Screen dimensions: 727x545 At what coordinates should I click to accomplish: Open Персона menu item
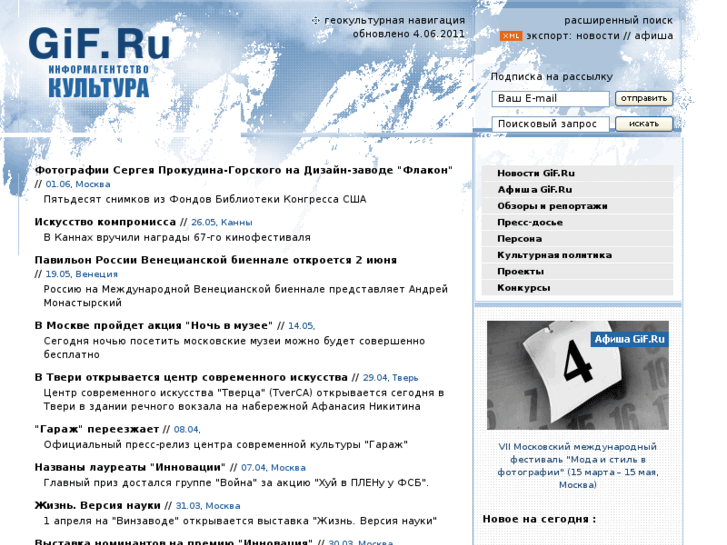(577, 239)
